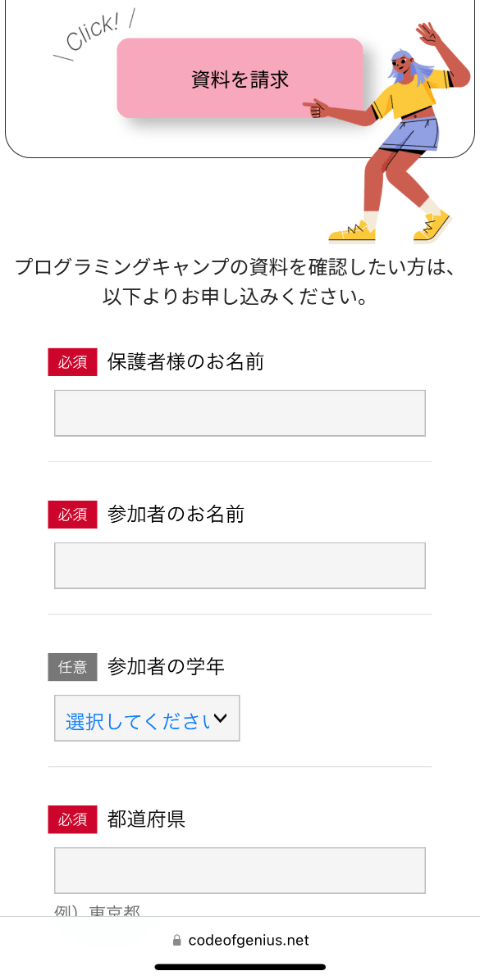This screenshot has height=980, width=480.
Task: Click the chevron arrow on grade selector
Action: coord(220,719)
